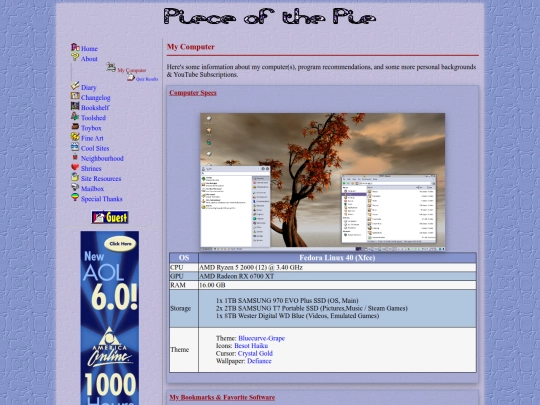
Task: Open the Besot Haiku icons link
Action: coord(251,346)
